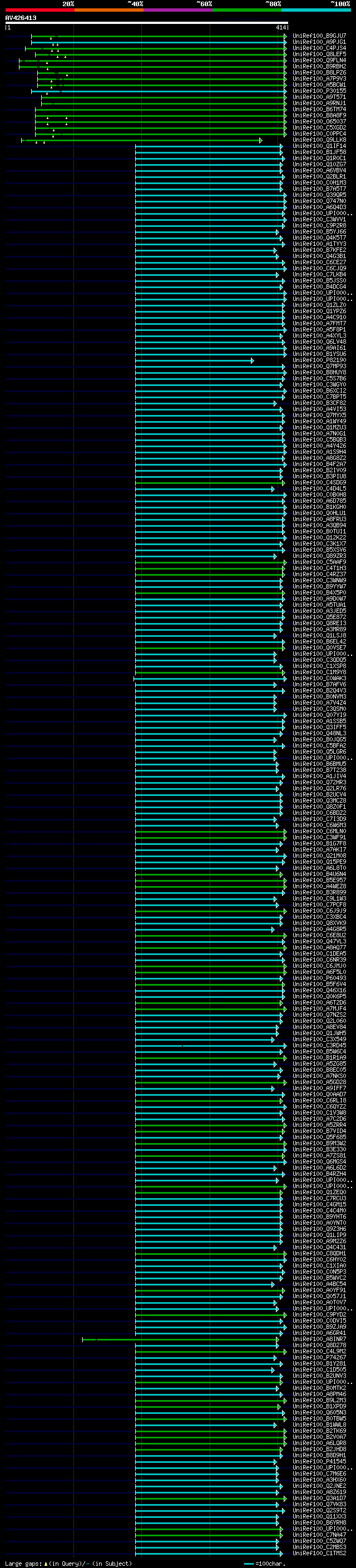Click label UniRef100_Q7VK83
Image resolution: width=356 pixels, height=1568 pixels.
click(x=319, y=1504)
